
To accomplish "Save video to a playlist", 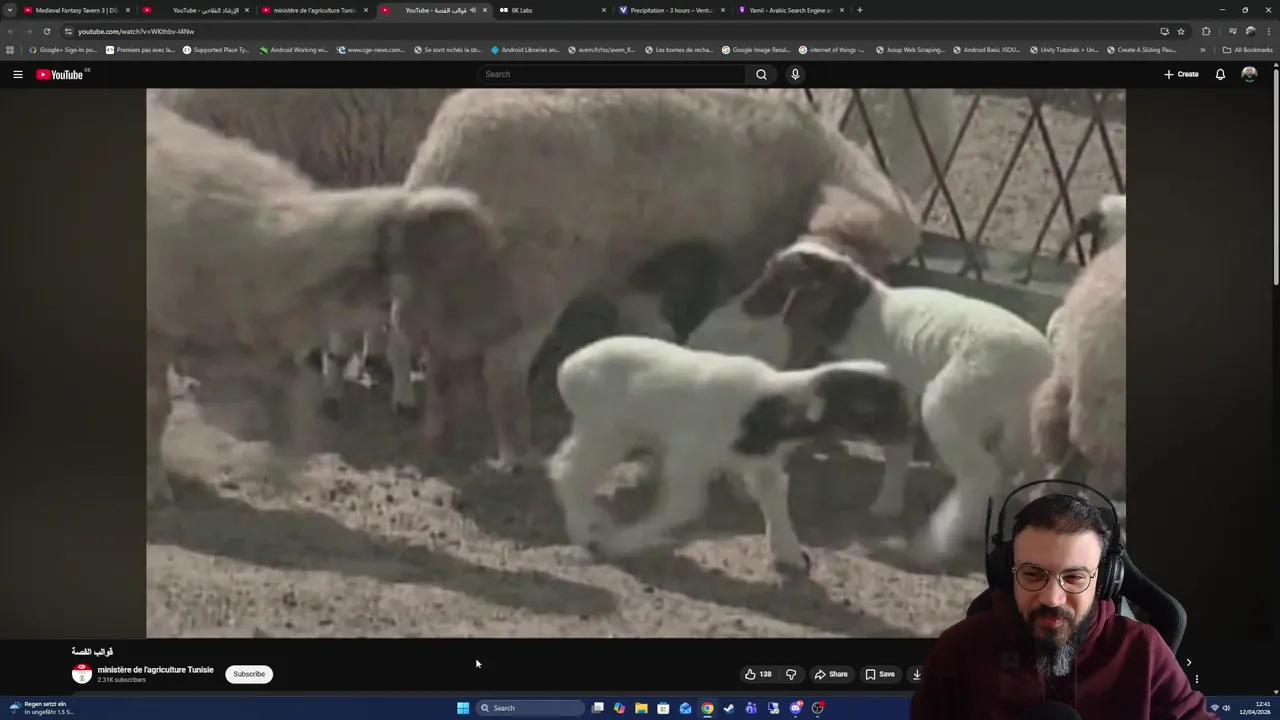I will coord(880,674).
